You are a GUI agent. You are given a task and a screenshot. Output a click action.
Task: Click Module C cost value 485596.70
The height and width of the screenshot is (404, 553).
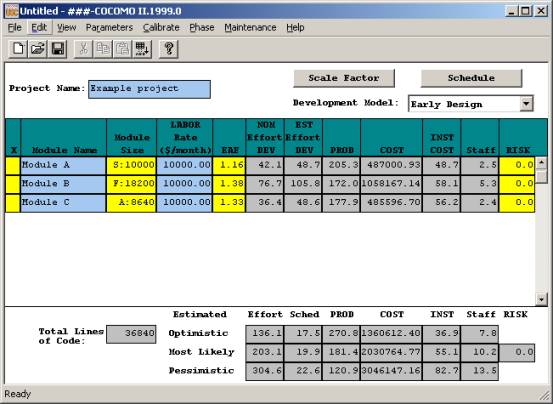pyautogui.click(x=391, y=203)
